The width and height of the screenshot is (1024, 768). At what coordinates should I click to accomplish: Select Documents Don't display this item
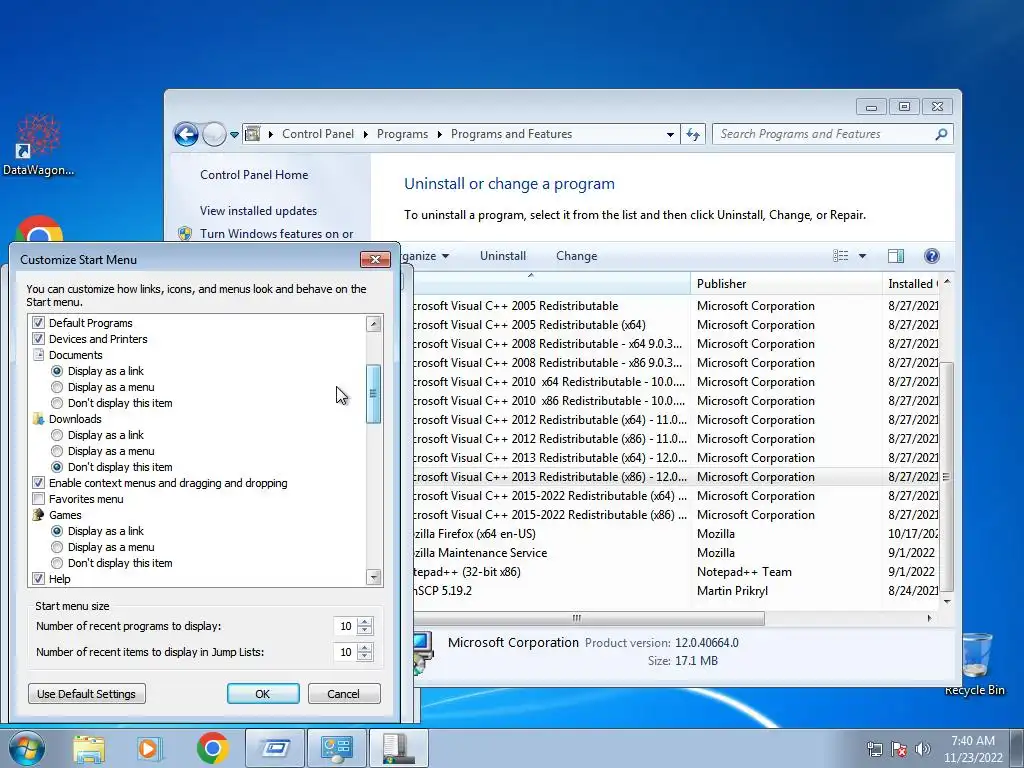tap(57, 404)
